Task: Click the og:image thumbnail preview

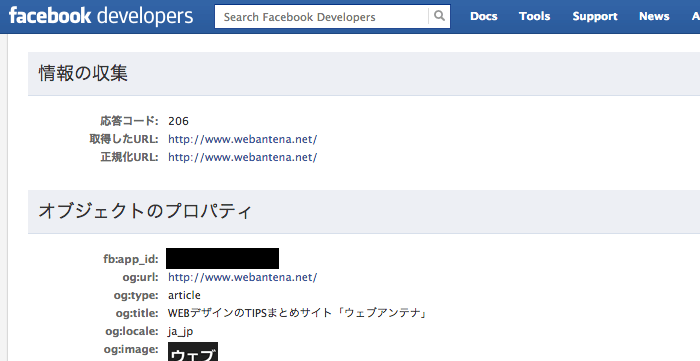Action: pos(193,352)
